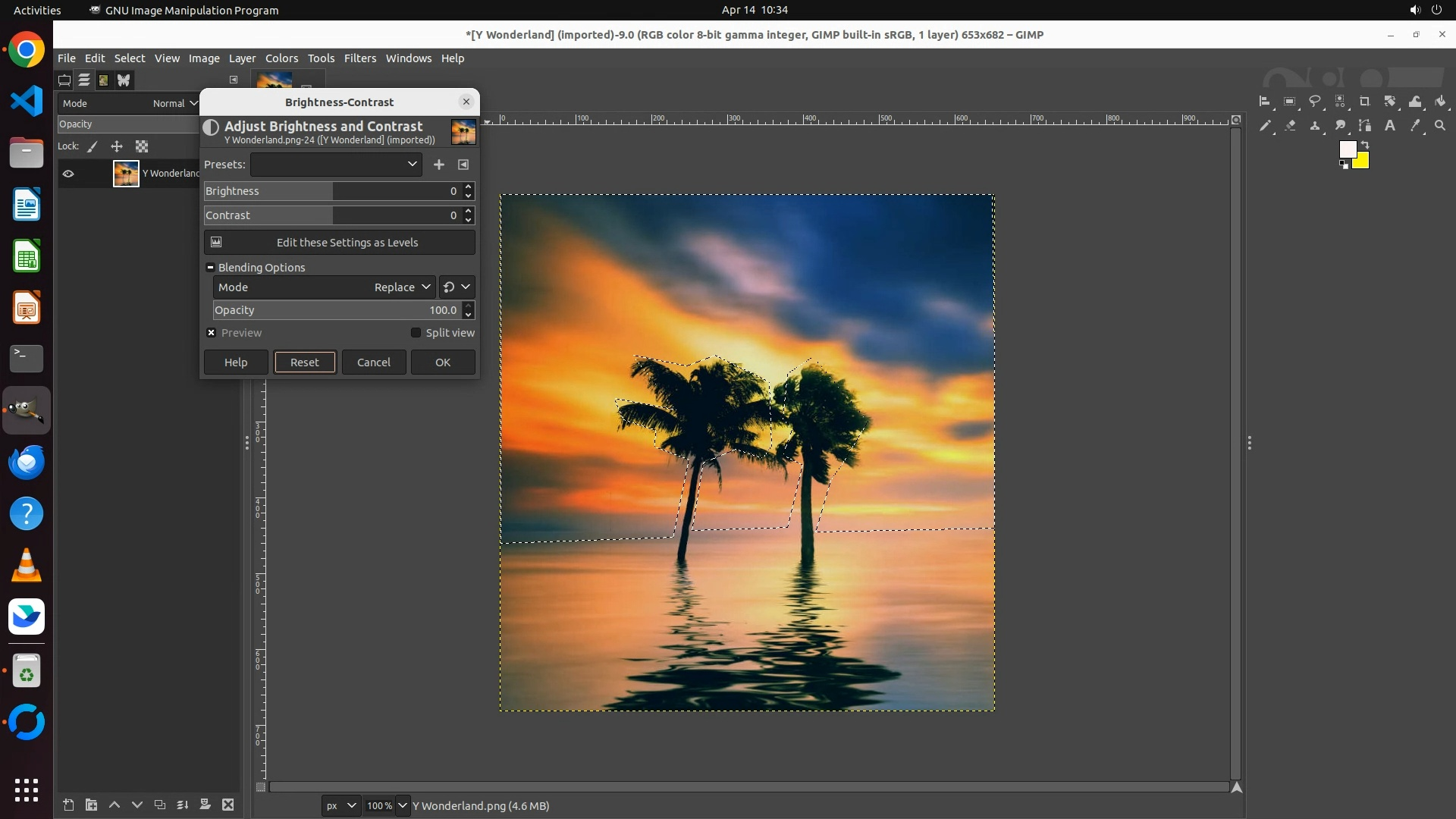1456x819 pixels.
Task: Click the yellow background color swatch
Action: pos(1363,162)
